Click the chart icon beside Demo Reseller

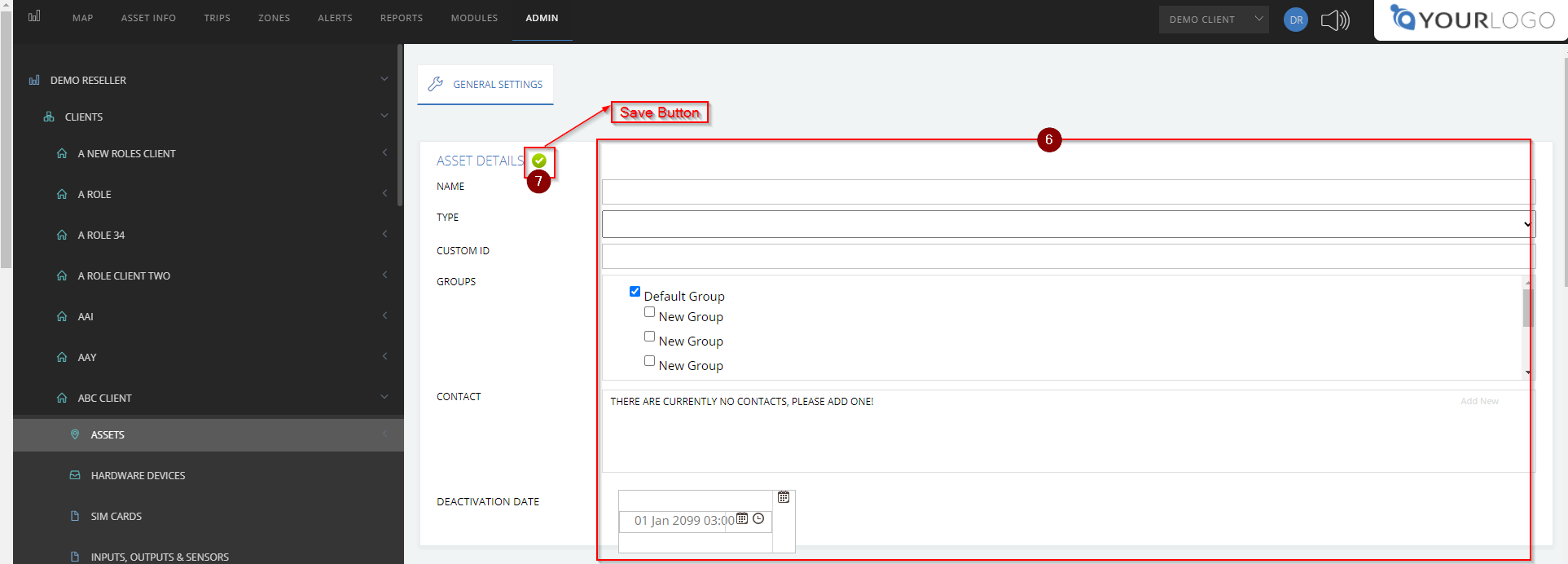coord(34,80)
